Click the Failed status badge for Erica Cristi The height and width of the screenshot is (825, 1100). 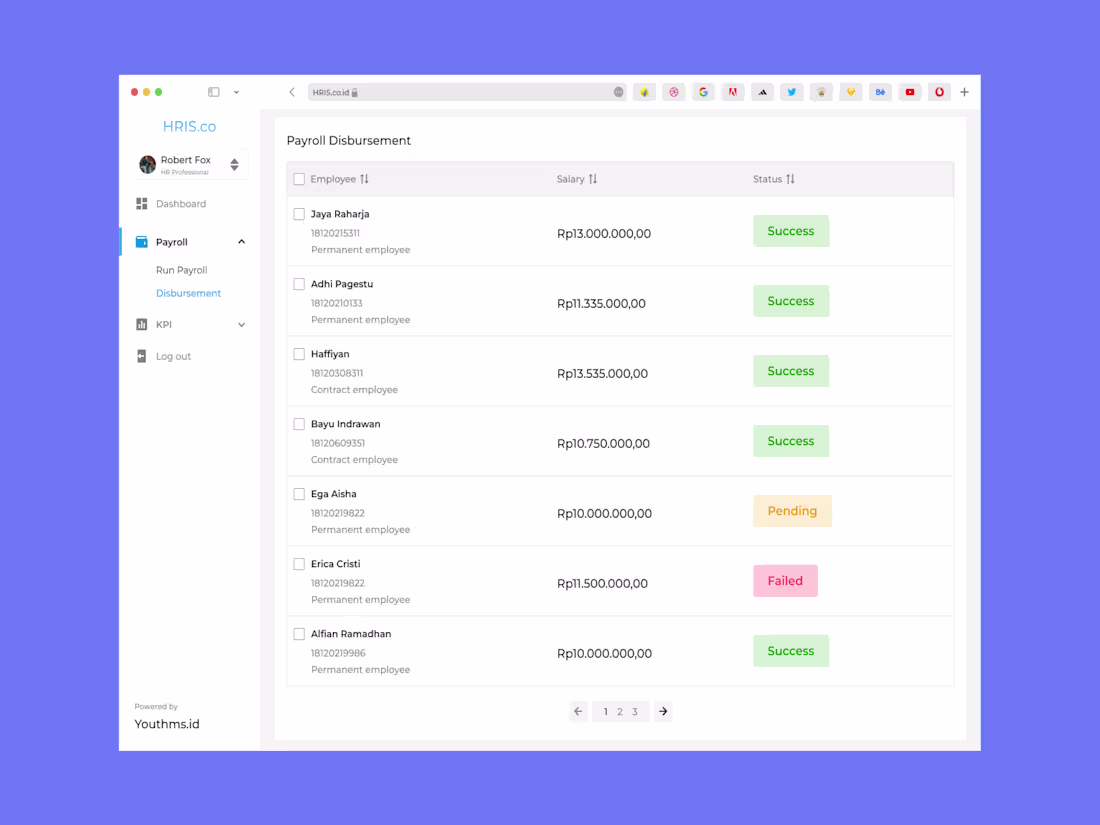(x=785, y=581)
